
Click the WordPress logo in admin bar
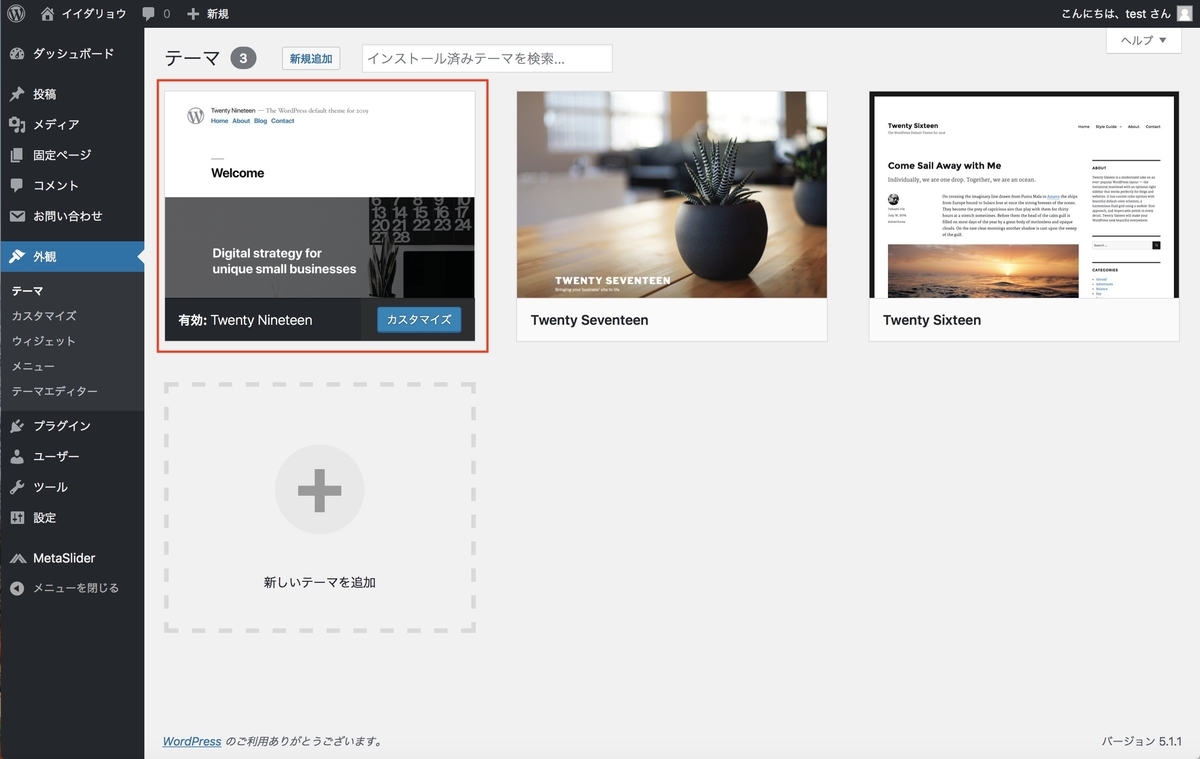coord(17,14)
